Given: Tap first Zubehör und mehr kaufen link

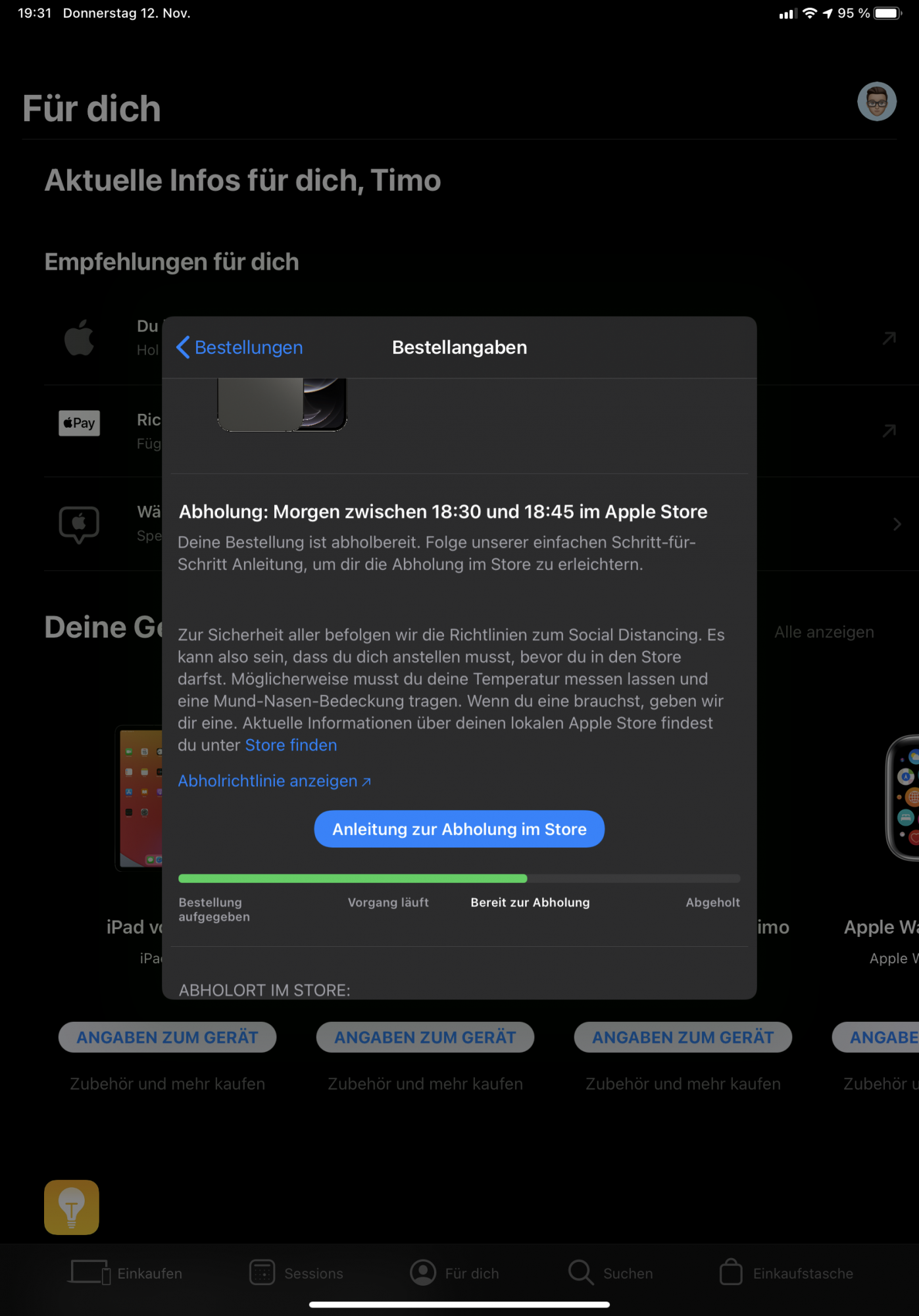Looking at the screenshot, I should (167, 1084).
